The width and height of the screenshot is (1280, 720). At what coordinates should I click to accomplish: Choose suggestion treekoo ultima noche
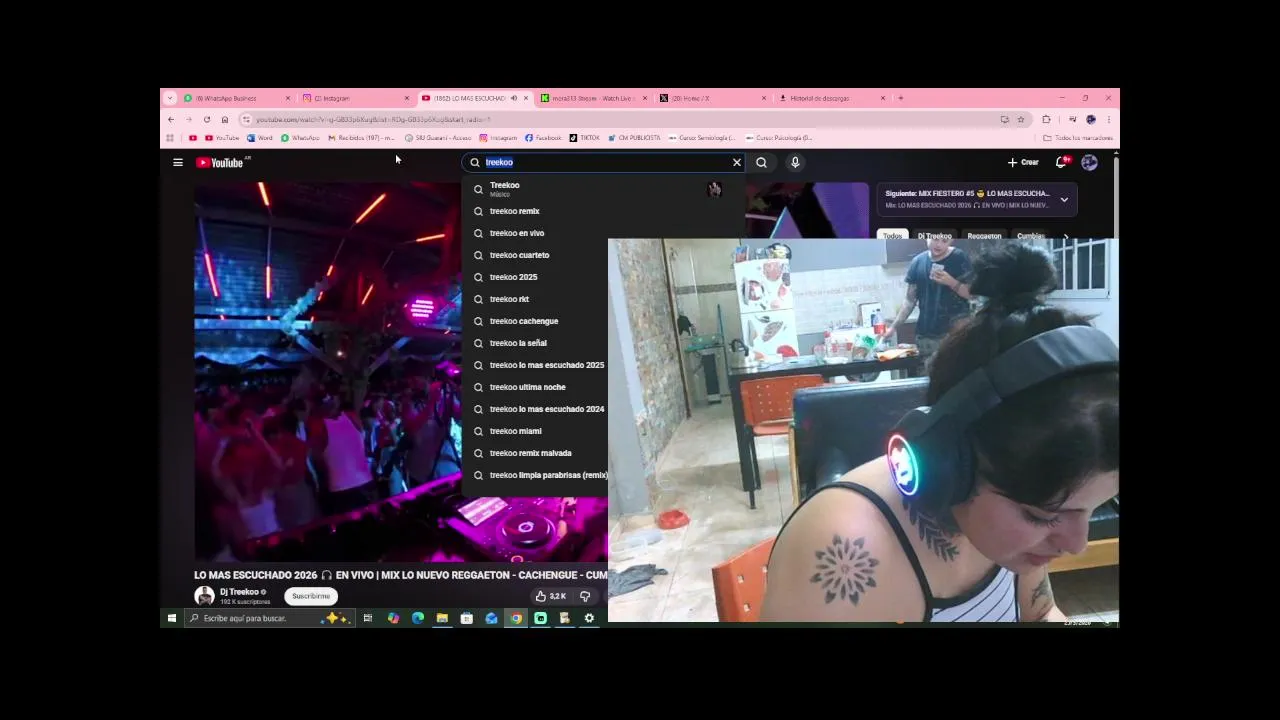[x=535, y=387]
